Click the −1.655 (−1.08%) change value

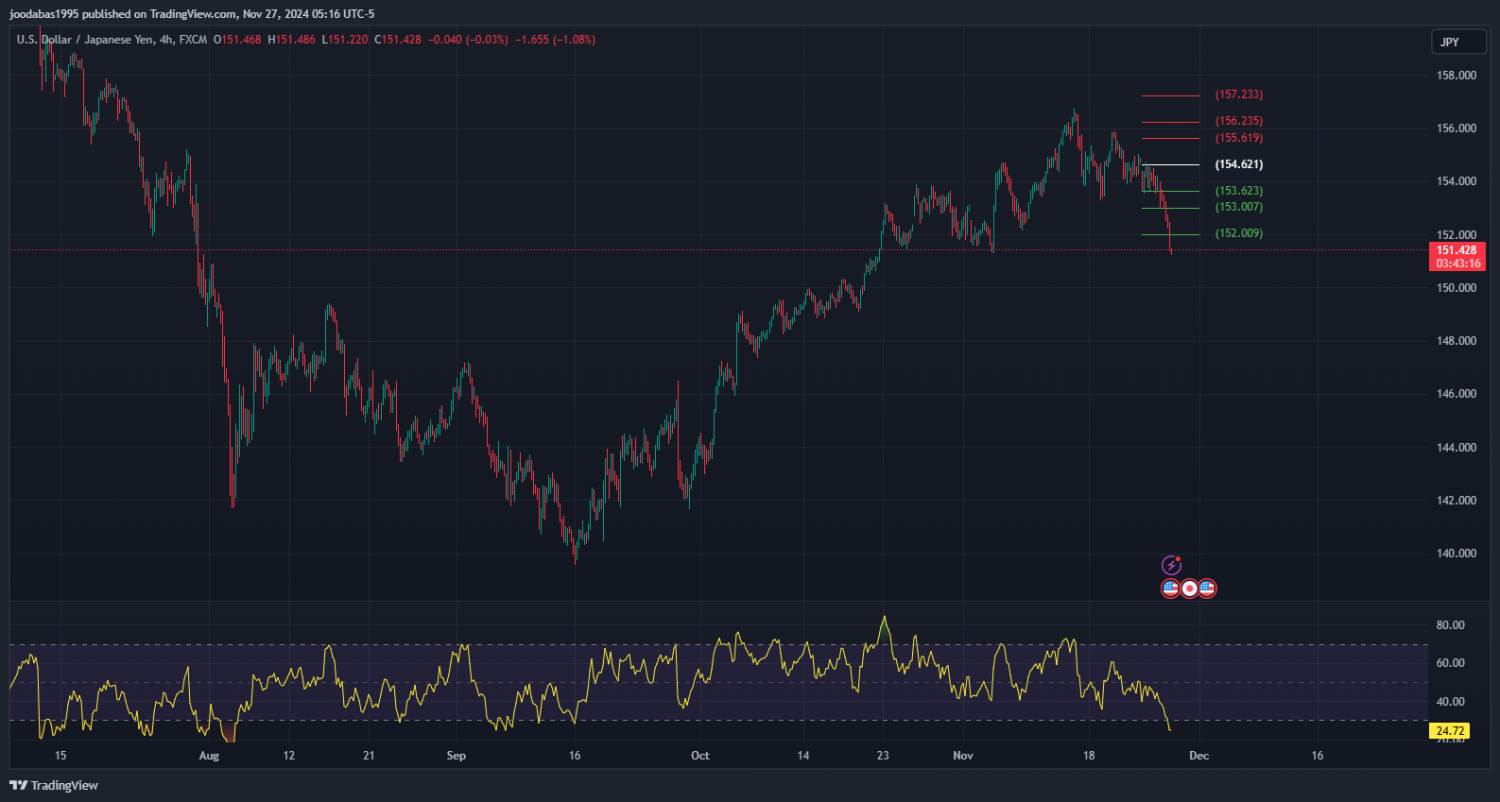coord(554,40)
